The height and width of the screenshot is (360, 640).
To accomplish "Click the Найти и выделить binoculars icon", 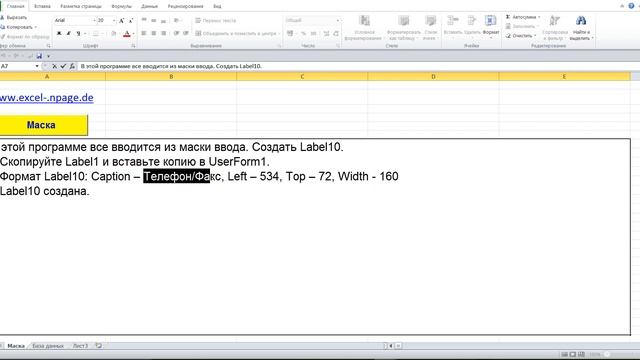I will (581, 20).
